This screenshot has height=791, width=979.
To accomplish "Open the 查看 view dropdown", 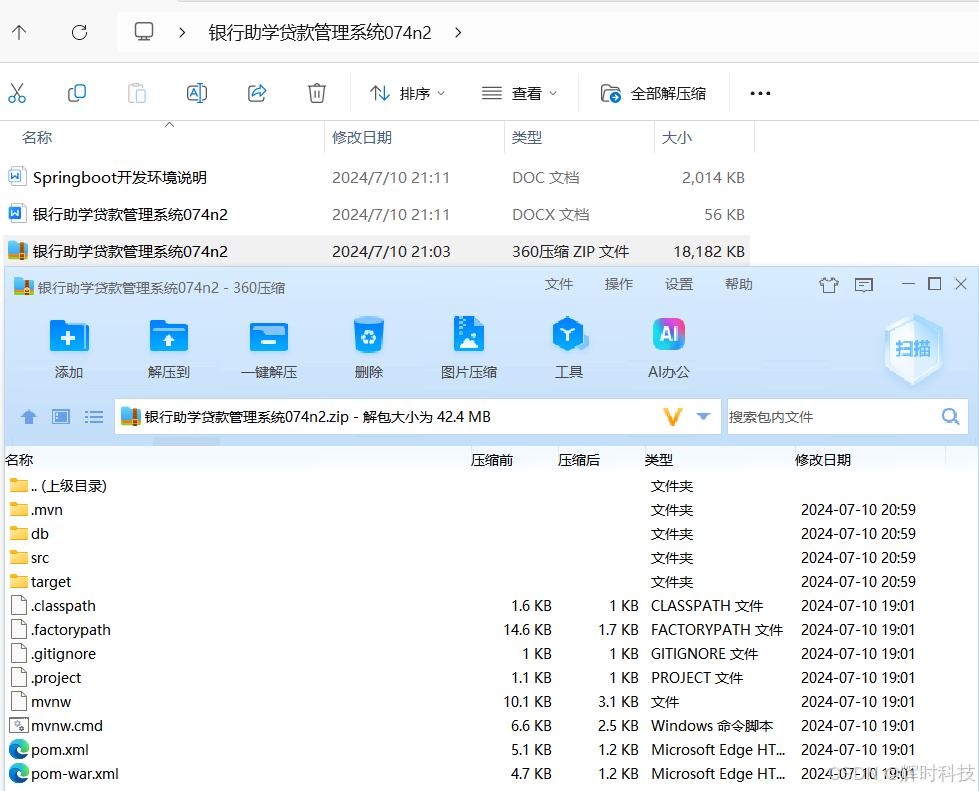I will pyautogui.click(x=519, y=94).
